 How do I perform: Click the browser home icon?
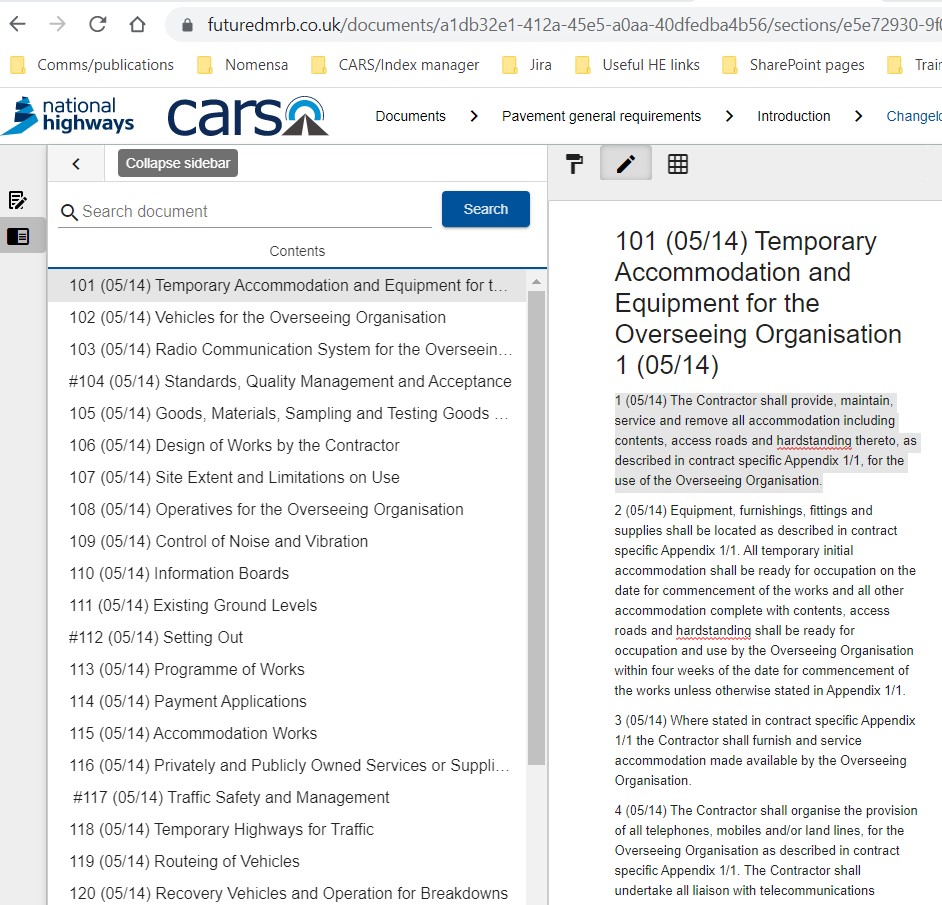pyautogui.click(x=137, y=24)
